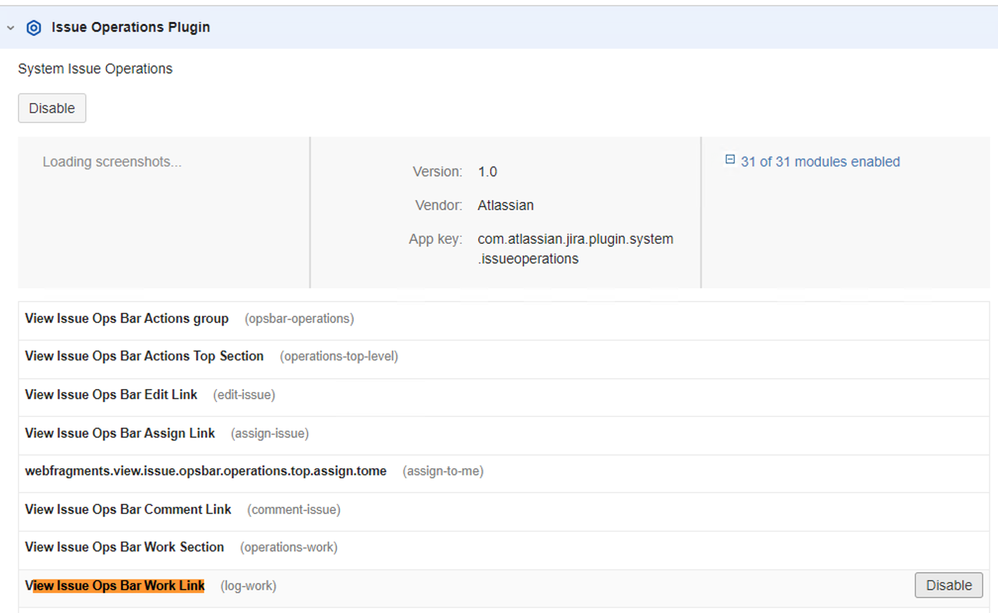Viewport: 998px width, 613px height.
Task: Click the vendor name Atlassian
Action: 505,206
